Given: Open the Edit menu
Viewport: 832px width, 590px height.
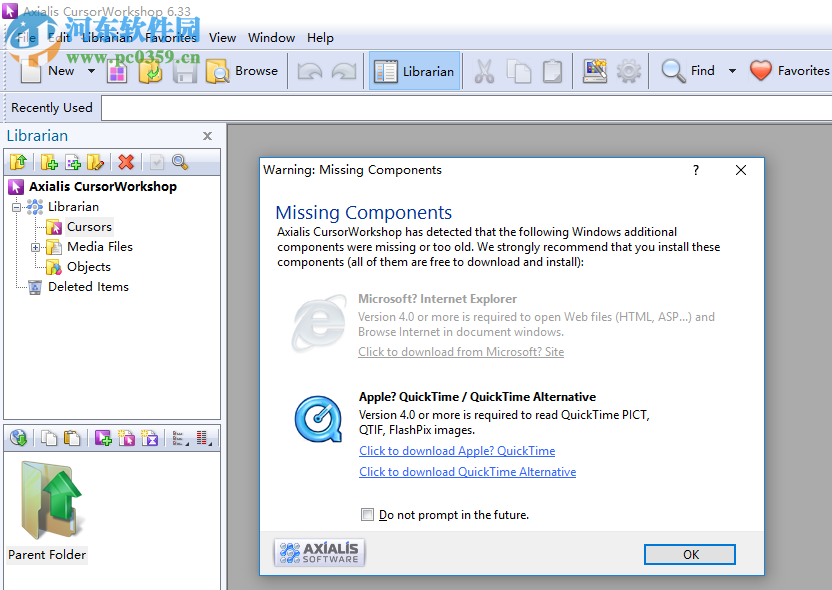Looking at the screenshot, I should (59, 38).
